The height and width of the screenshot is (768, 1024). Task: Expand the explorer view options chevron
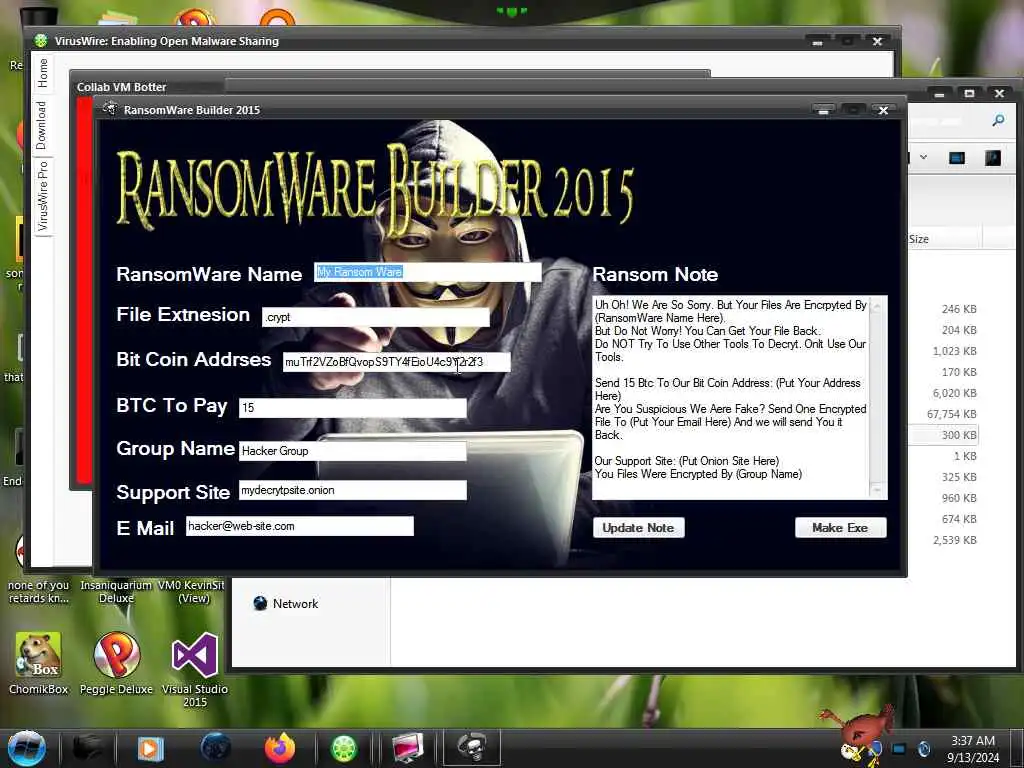[x=923, y=157]
